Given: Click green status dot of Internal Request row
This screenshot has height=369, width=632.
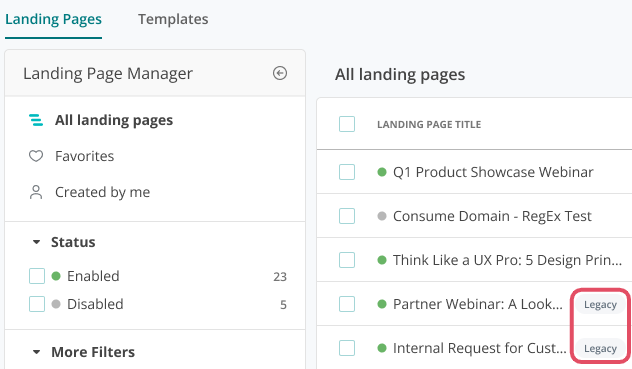Looking at the screenshot, I should (382, 348).
